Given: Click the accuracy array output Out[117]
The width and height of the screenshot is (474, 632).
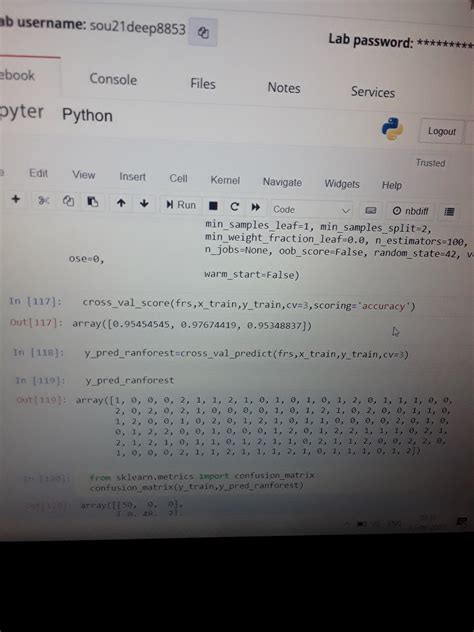Looking at the screenshot, I should click(x=192, y=324).
